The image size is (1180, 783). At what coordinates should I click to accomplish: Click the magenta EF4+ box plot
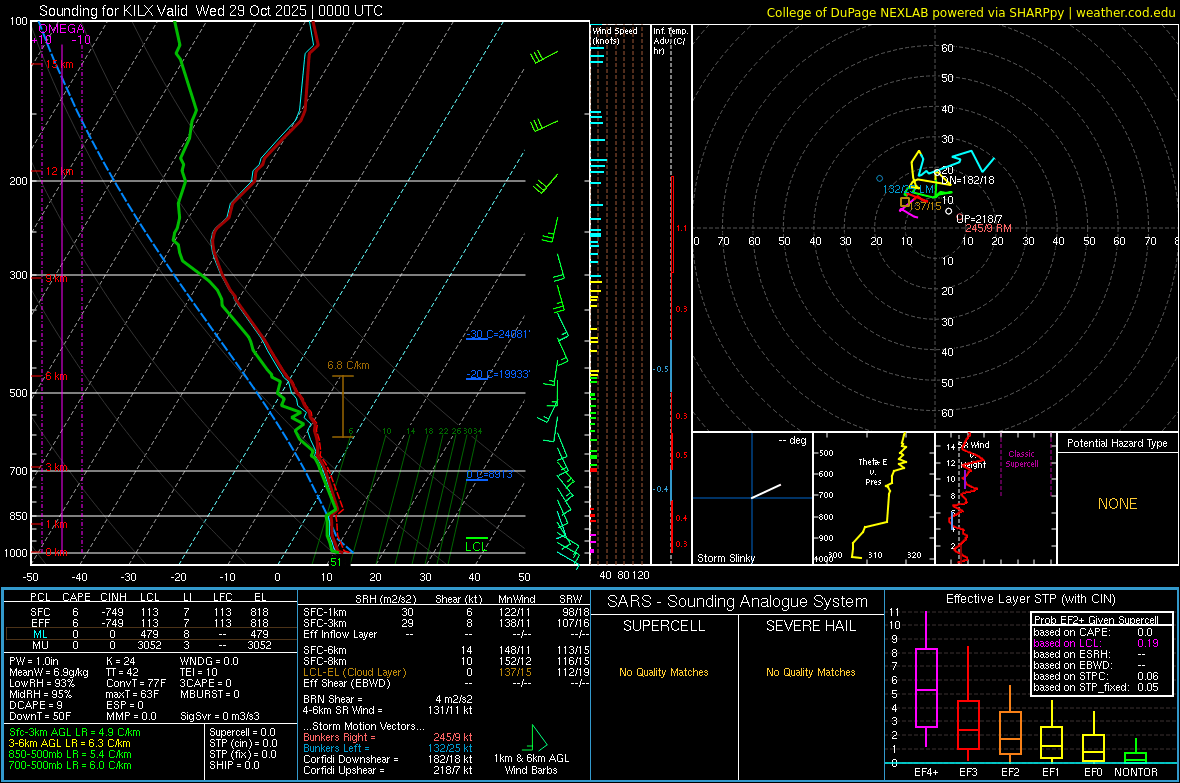pos(926,679)
